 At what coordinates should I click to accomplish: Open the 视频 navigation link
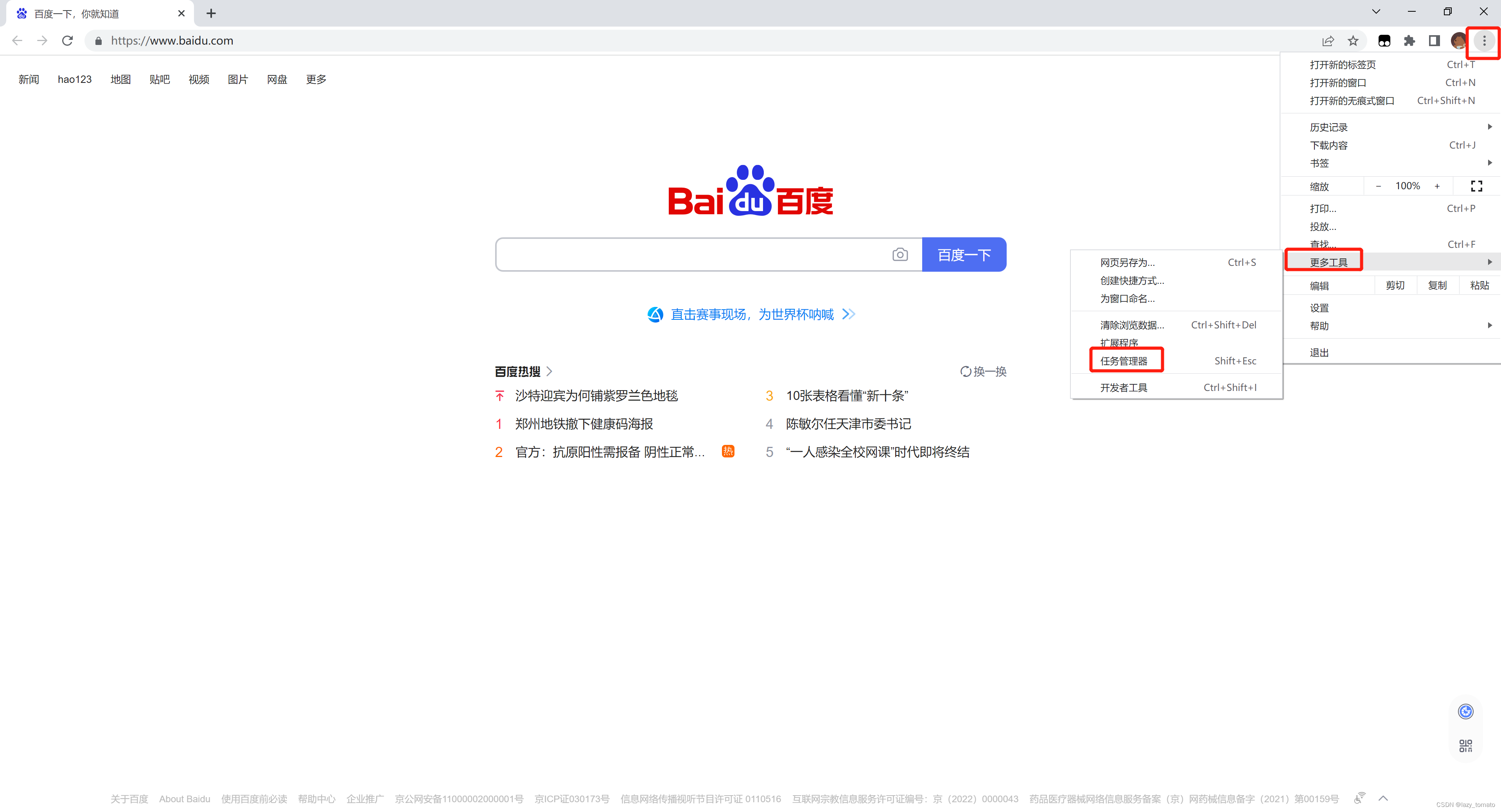coord(199,79)
